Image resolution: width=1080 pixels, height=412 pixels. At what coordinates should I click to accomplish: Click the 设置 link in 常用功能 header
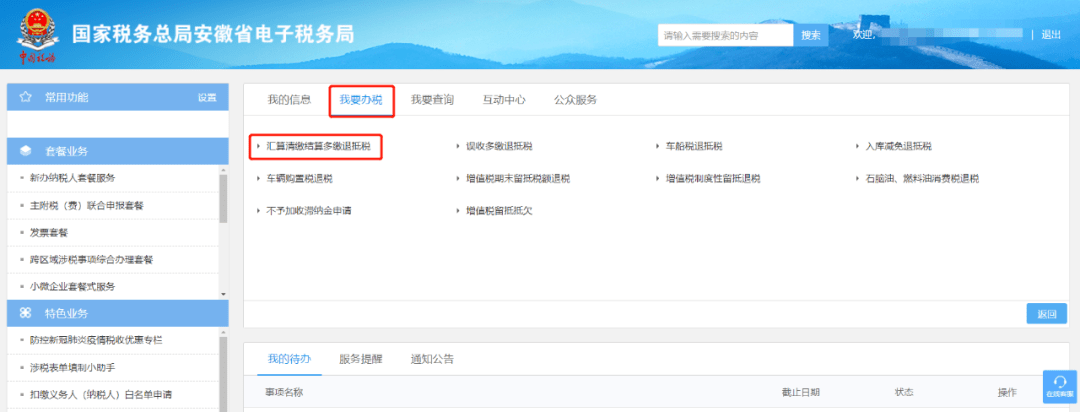[x=206, y=98]
